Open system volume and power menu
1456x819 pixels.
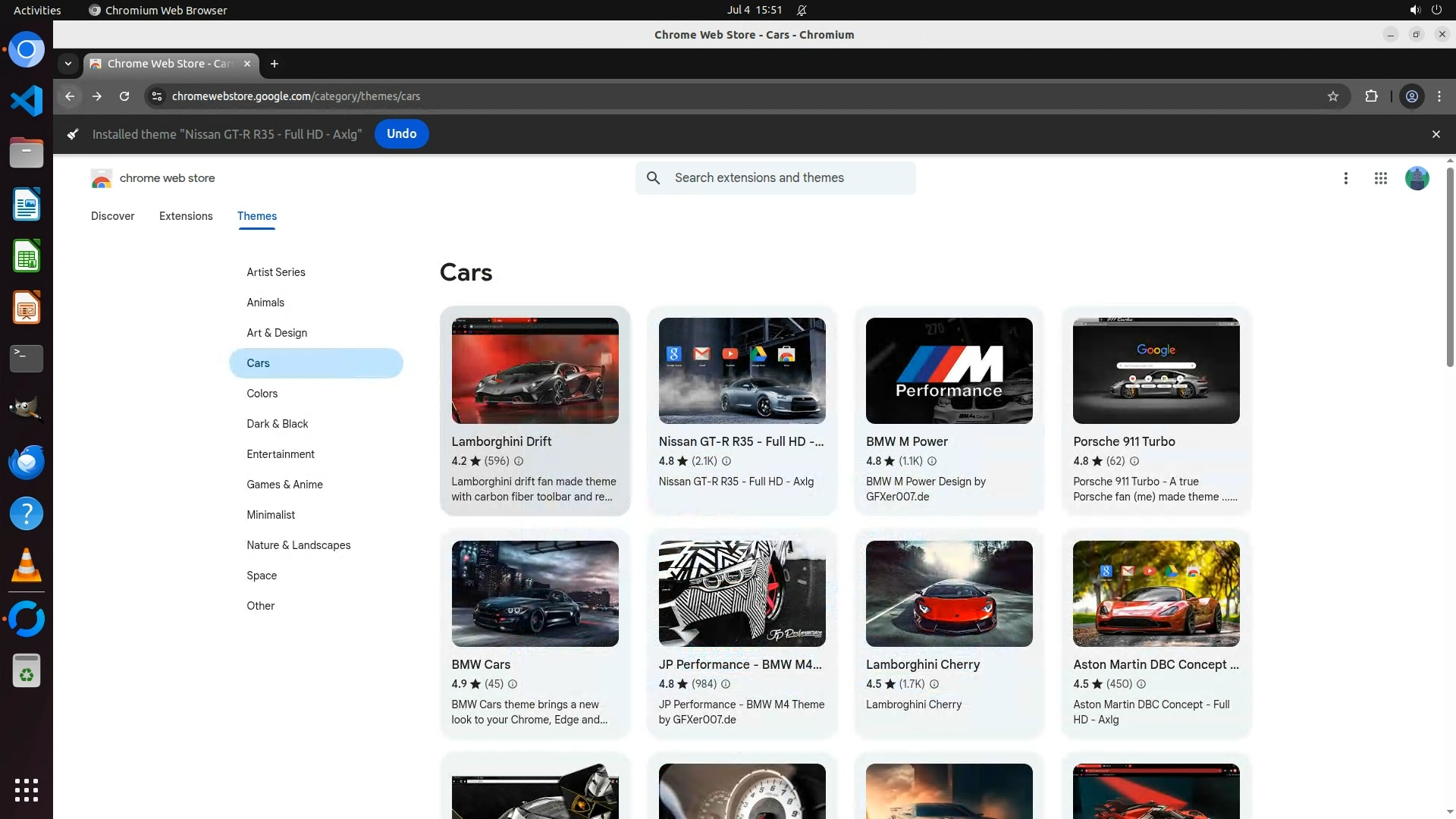1425,10
